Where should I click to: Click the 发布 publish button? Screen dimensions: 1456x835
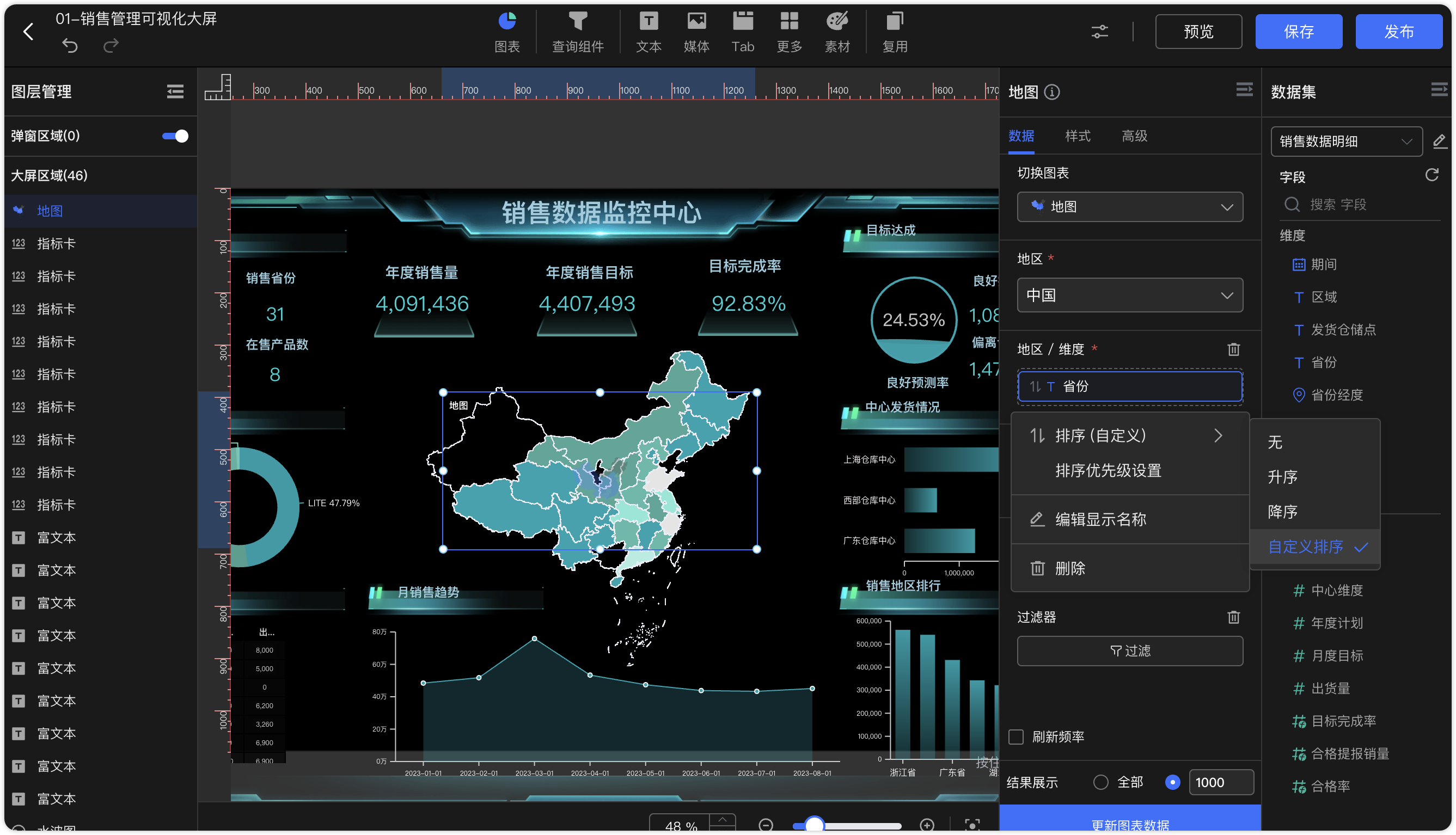point(1398,32)
